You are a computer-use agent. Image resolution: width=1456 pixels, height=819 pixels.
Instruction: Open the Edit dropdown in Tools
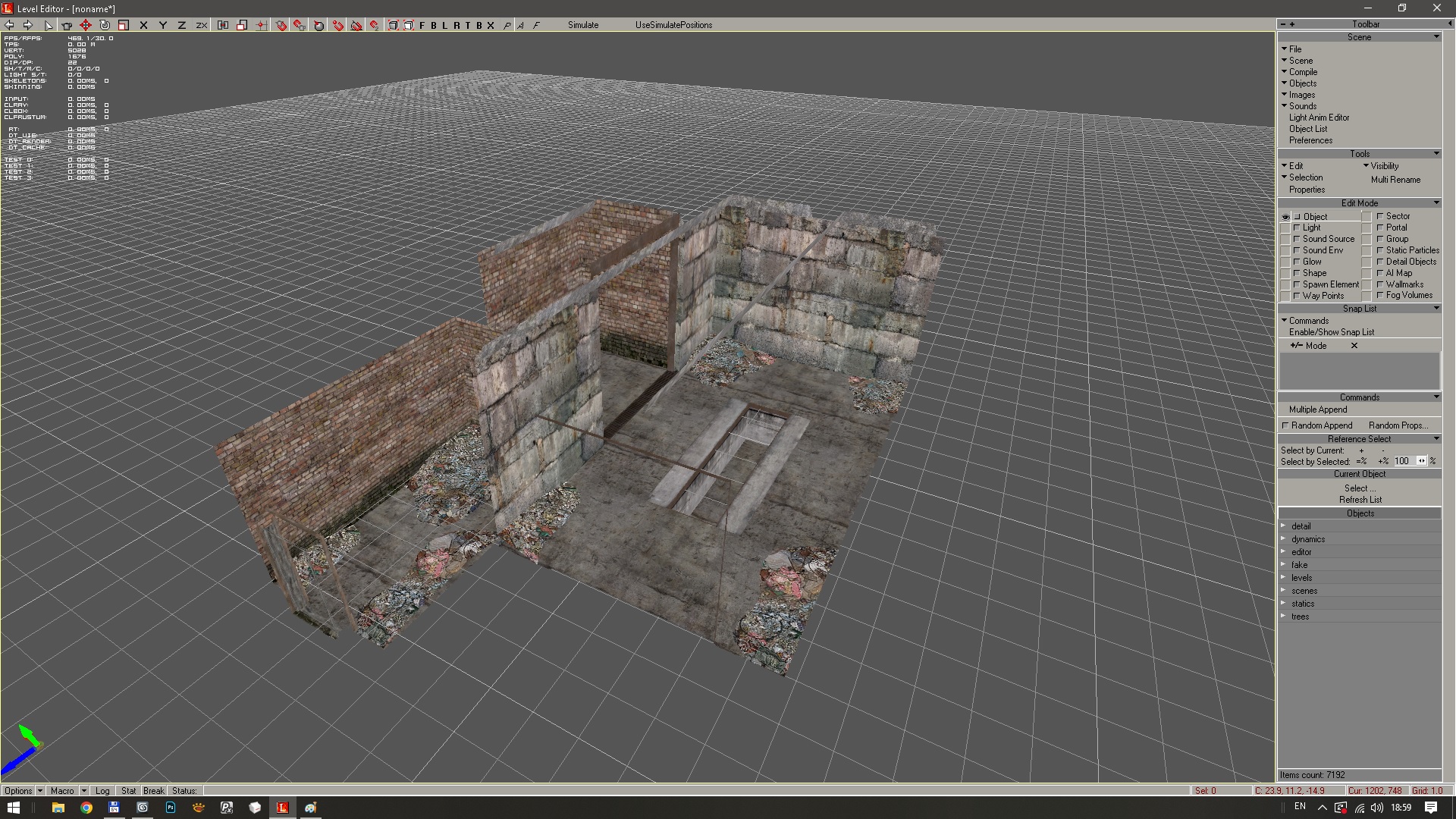(1295, 166)
